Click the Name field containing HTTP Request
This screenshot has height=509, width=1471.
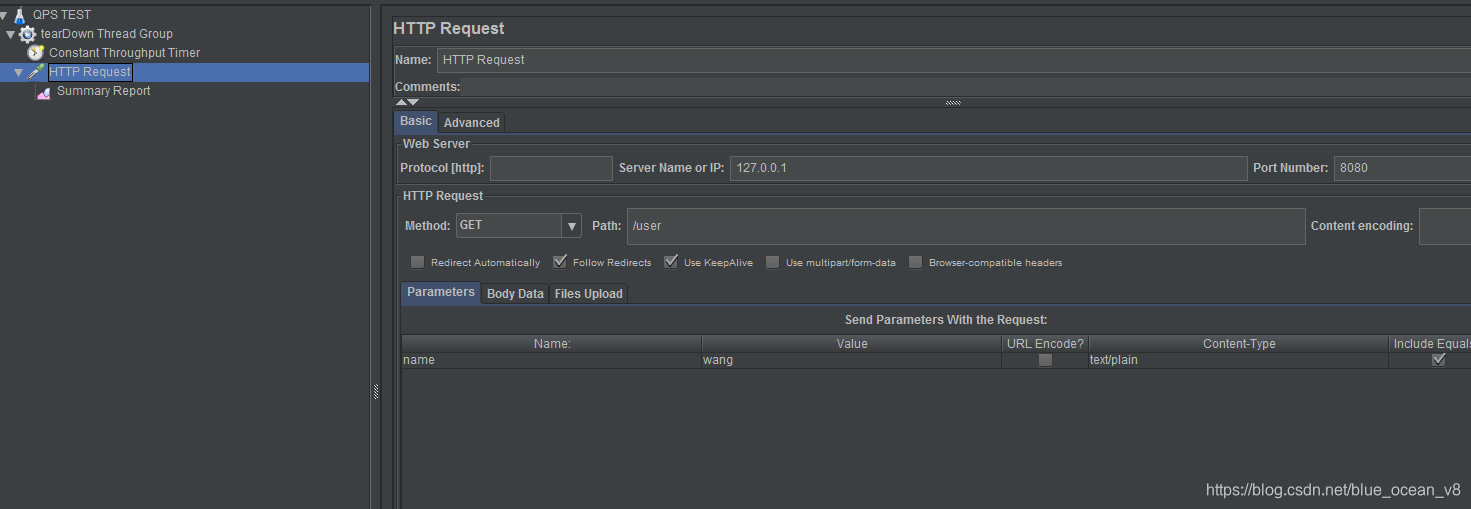pyautogui.click(x=954, y=60)
